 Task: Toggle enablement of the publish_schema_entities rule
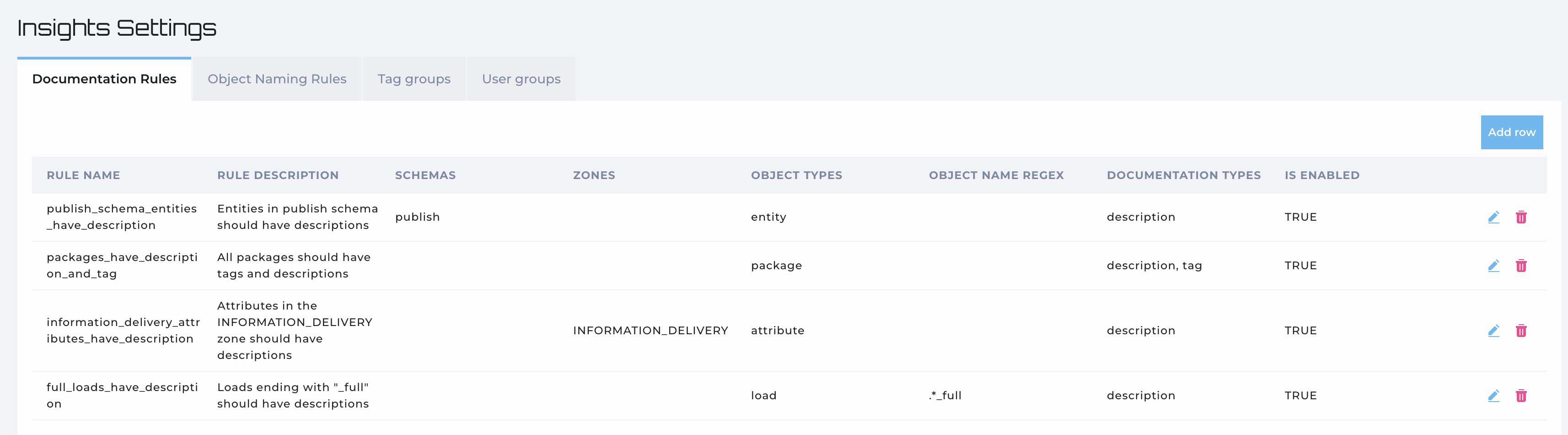tap(1300, 217)
